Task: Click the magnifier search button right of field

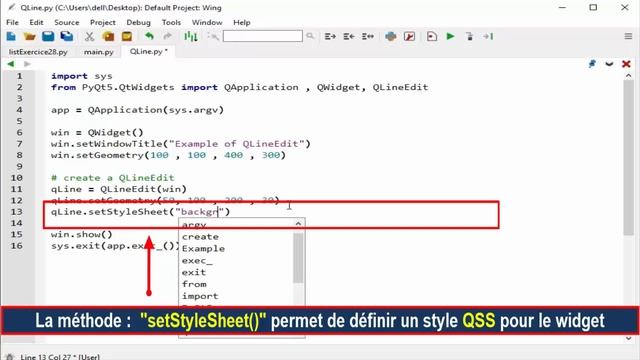Action: 310,36
